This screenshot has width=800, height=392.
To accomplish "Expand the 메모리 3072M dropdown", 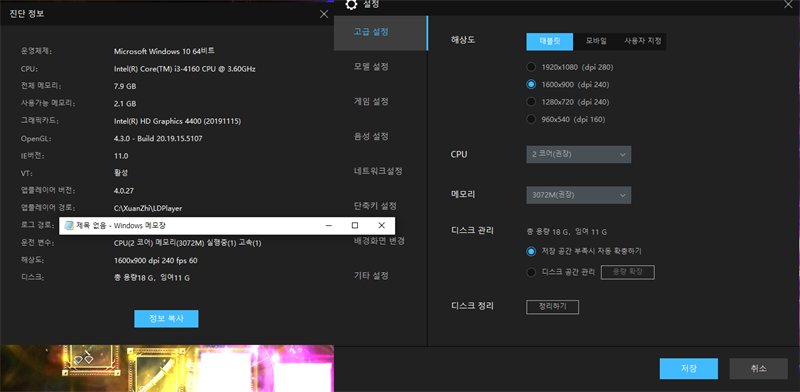I will click(x=579, y=195).
